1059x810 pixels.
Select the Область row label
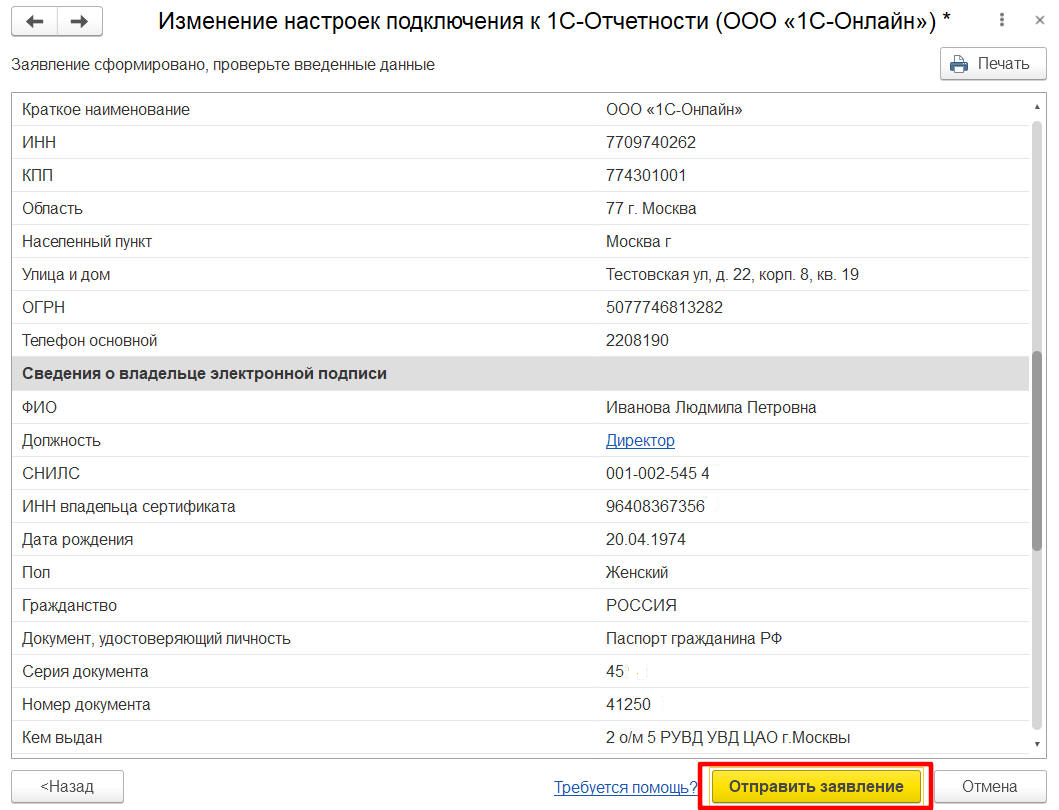pos(52,209)
